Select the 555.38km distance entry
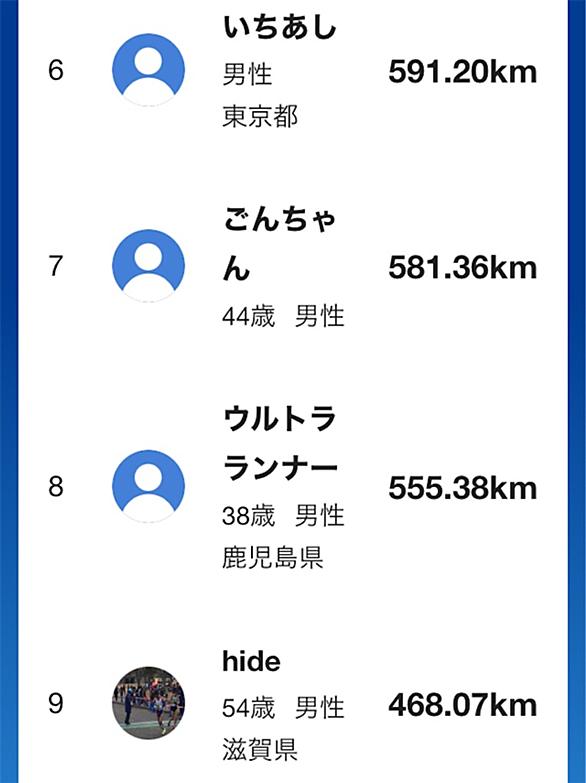The width and height of the screenshot is (586, 783). pyautogui.click(x=463, y=488)
